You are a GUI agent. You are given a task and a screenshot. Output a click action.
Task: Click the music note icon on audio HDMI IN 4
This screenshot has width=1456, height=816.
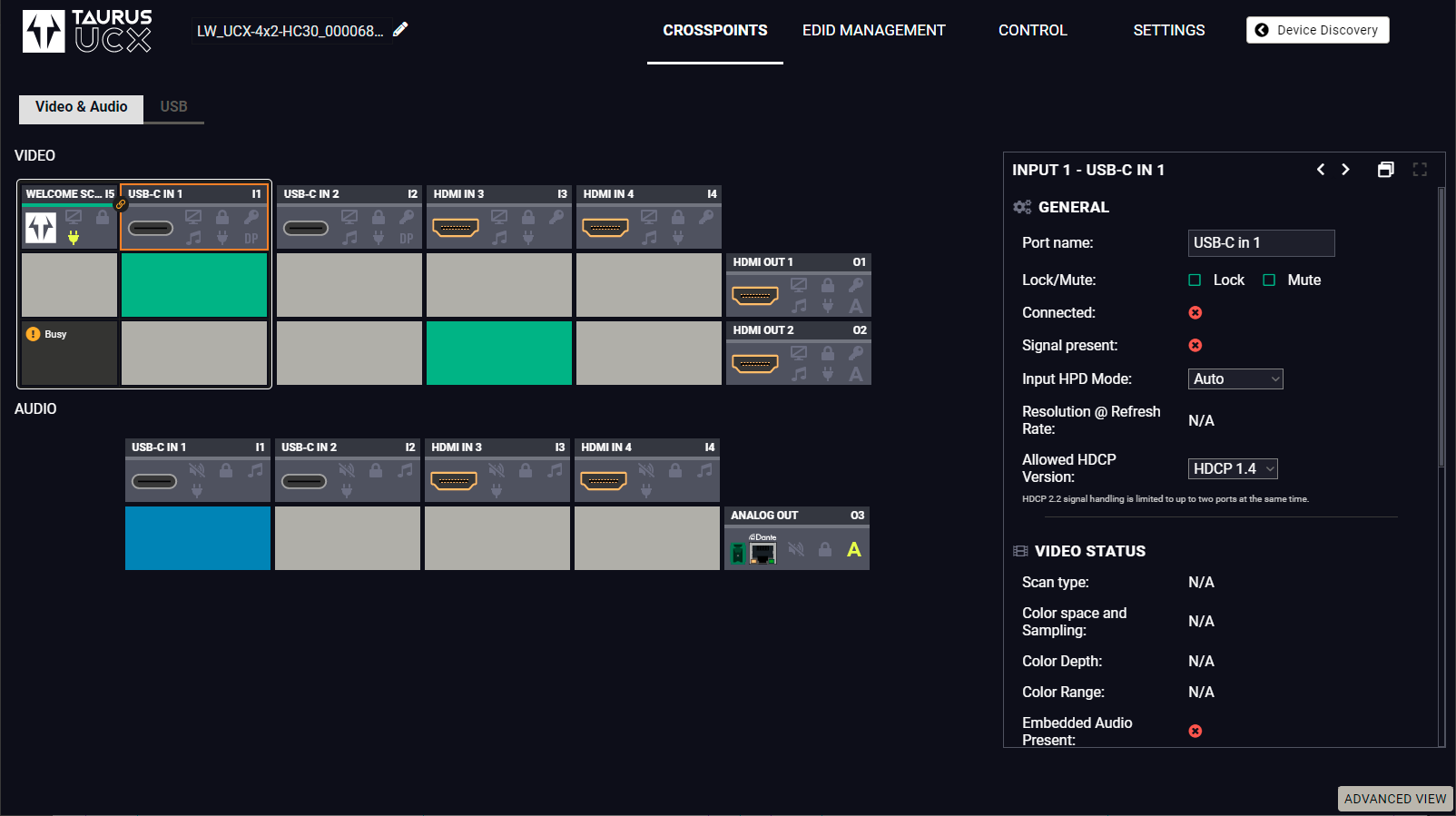704,470
